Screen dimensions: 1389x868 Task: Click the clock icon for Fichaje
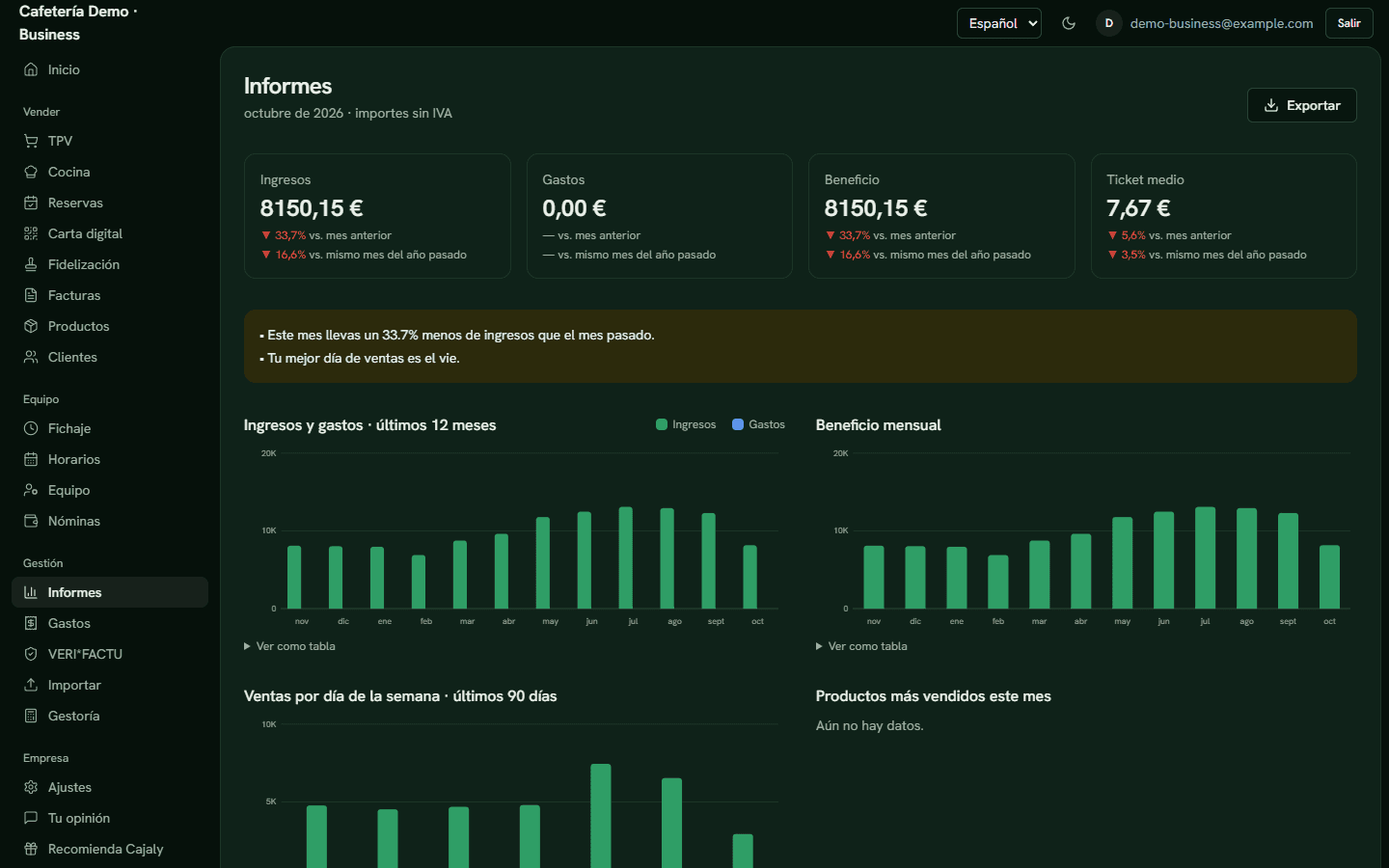coord(31,428)
